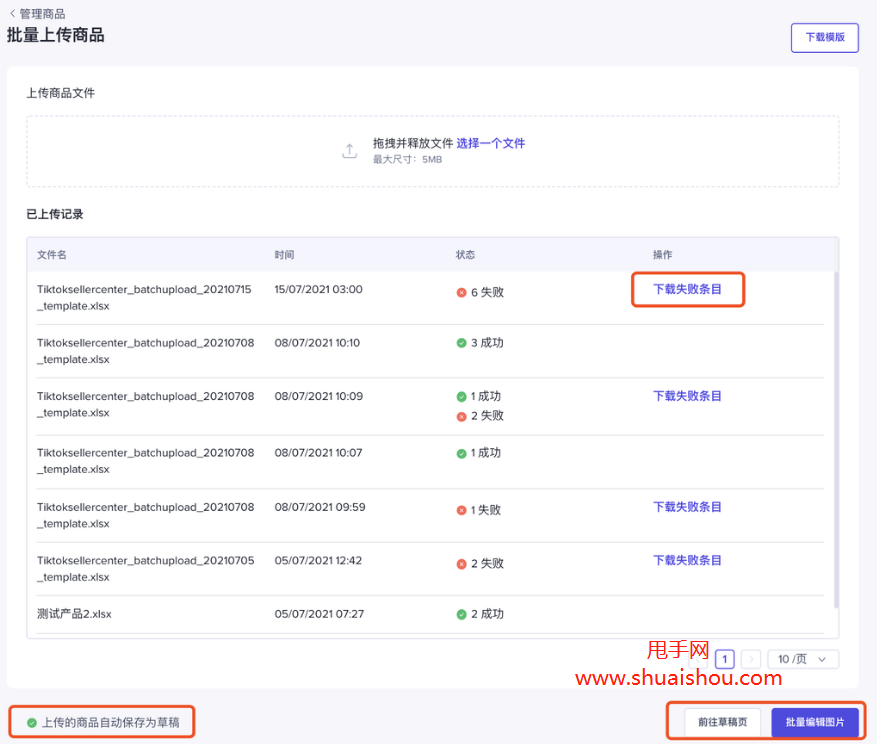The image size is (877, 744).
Task: Click the 测试产品2.xlsx file name
Action: (x=74, y=614)
